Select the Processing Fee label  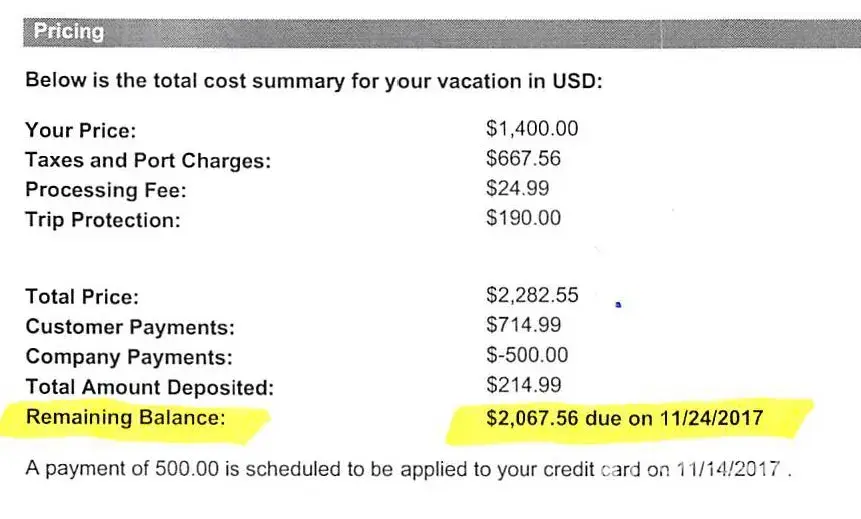(105, 191)
